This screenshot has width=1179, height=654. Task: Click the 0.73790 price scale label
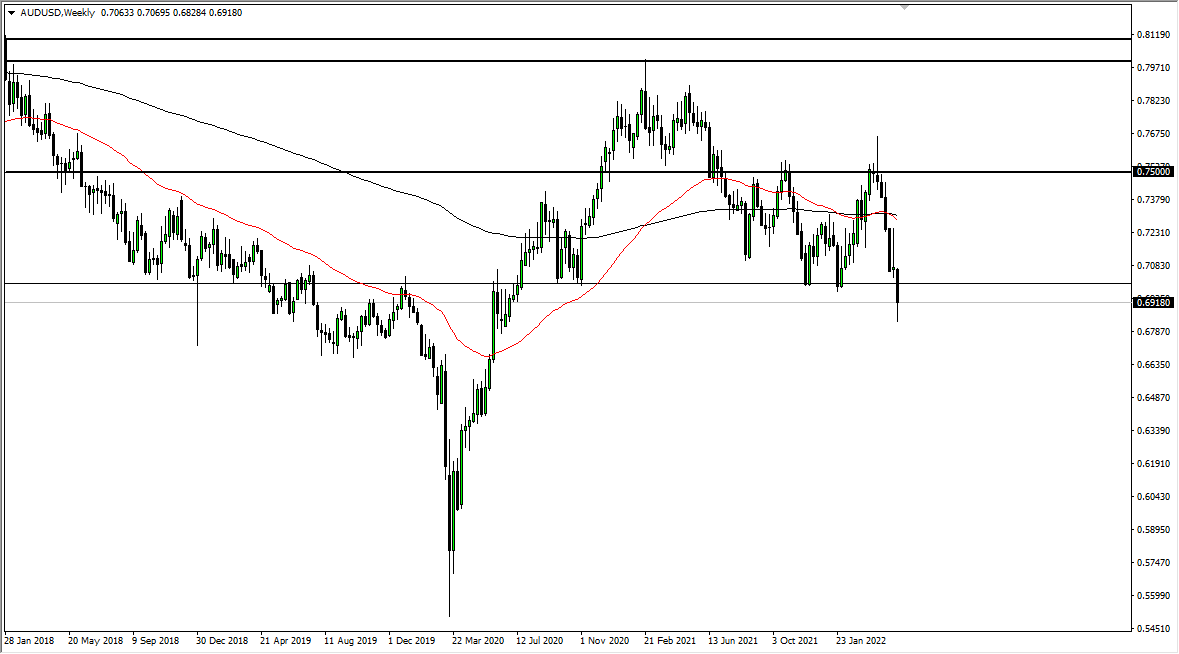click(x=1153, y=199)
